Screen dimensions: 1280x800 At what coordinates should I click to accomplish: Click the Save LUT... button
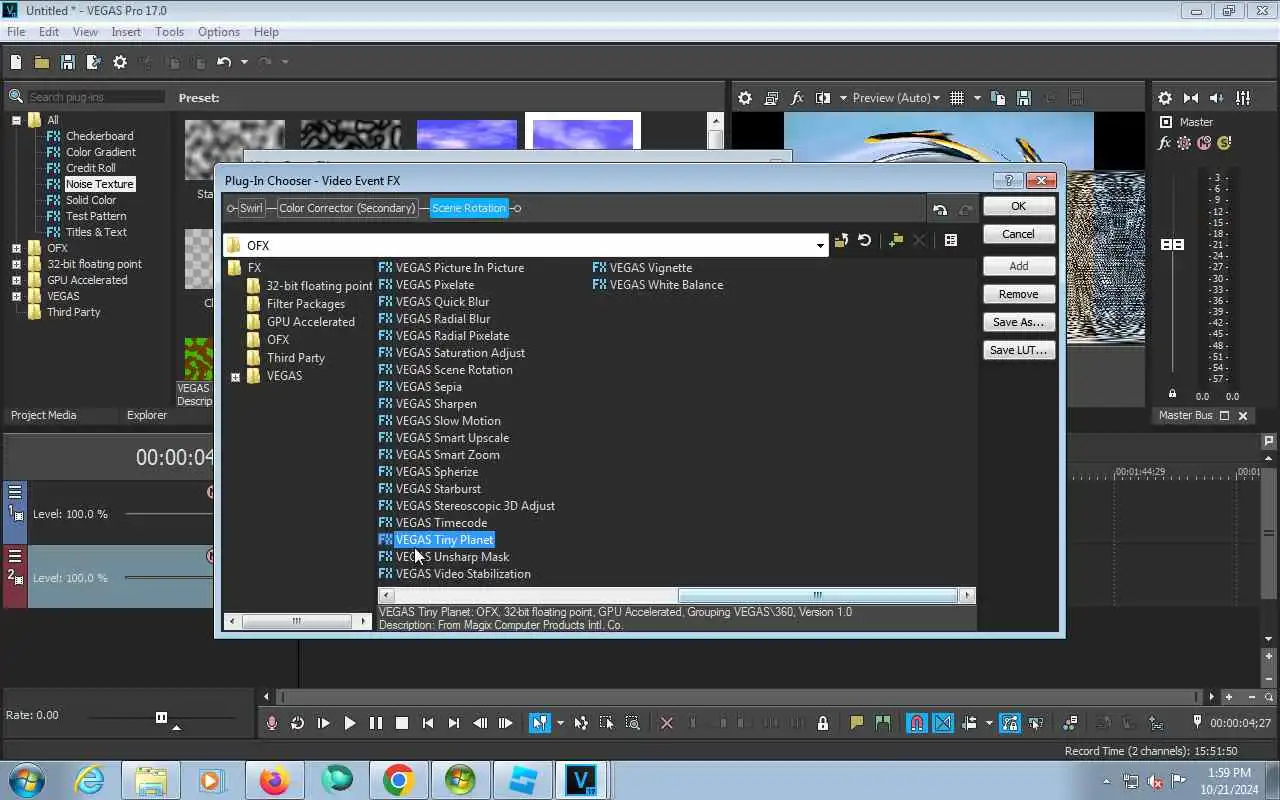pyautogui.click(x=1018, y=350)
